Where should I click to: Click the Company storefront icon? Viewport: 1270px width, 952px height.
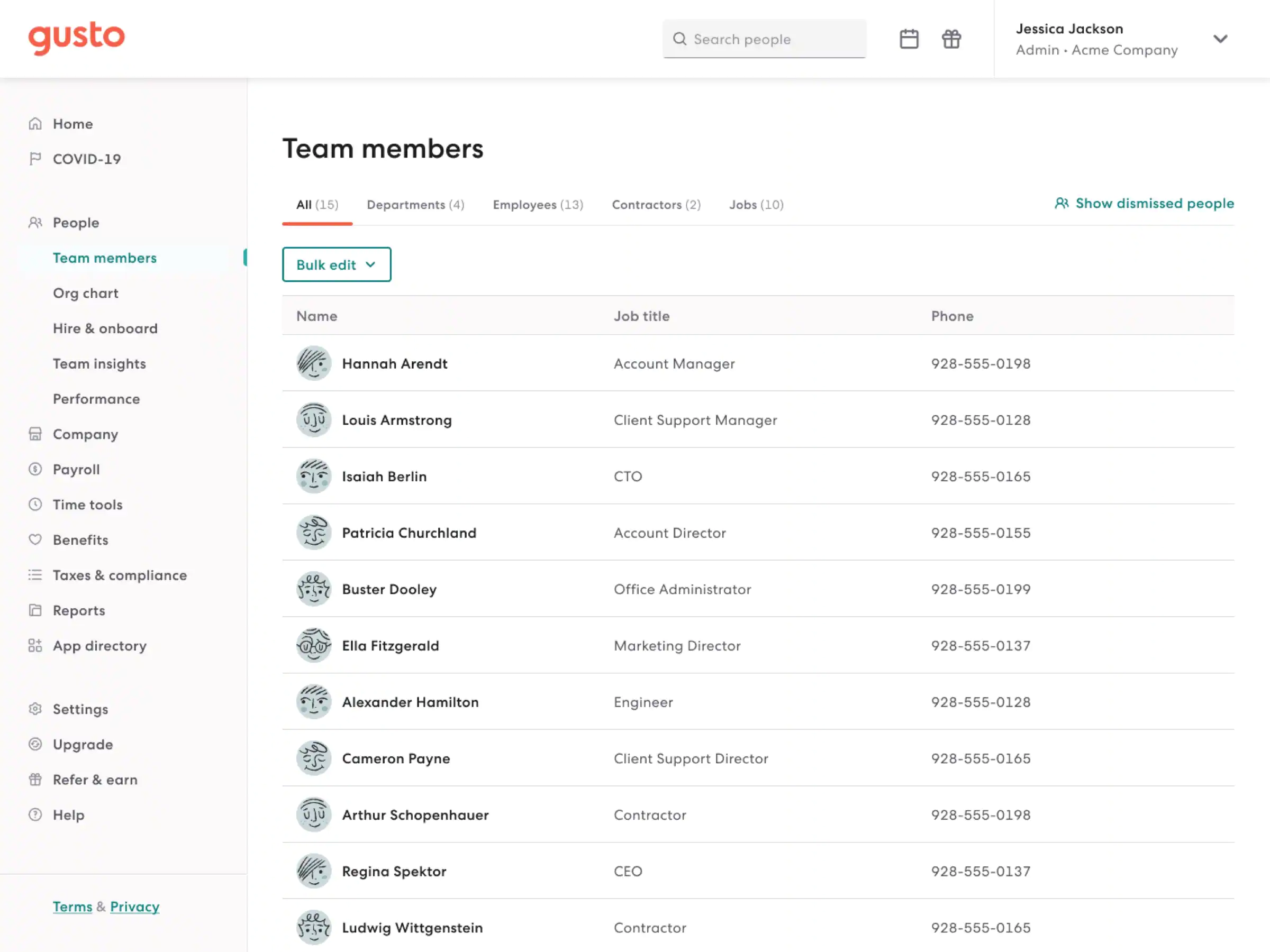coord(35,434)
